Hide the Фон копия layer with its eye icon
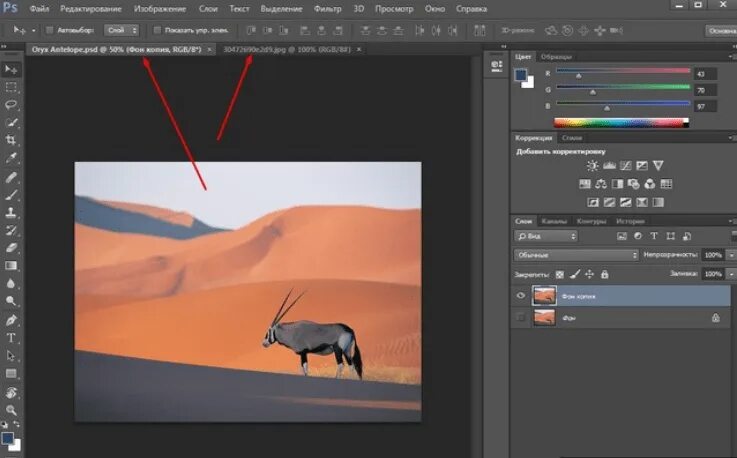This screenshot has height=458, width=737. 521,296
